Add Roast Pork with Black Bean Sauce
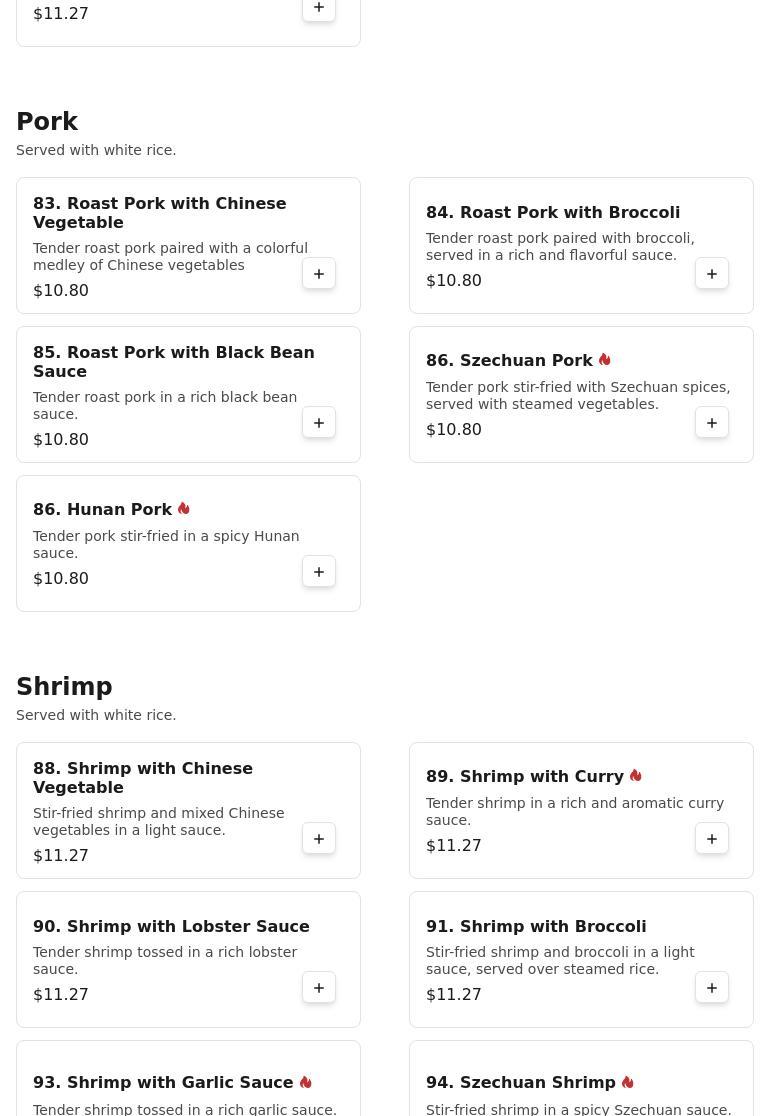This screenshot has width=770, height=1116. [319, 423]
